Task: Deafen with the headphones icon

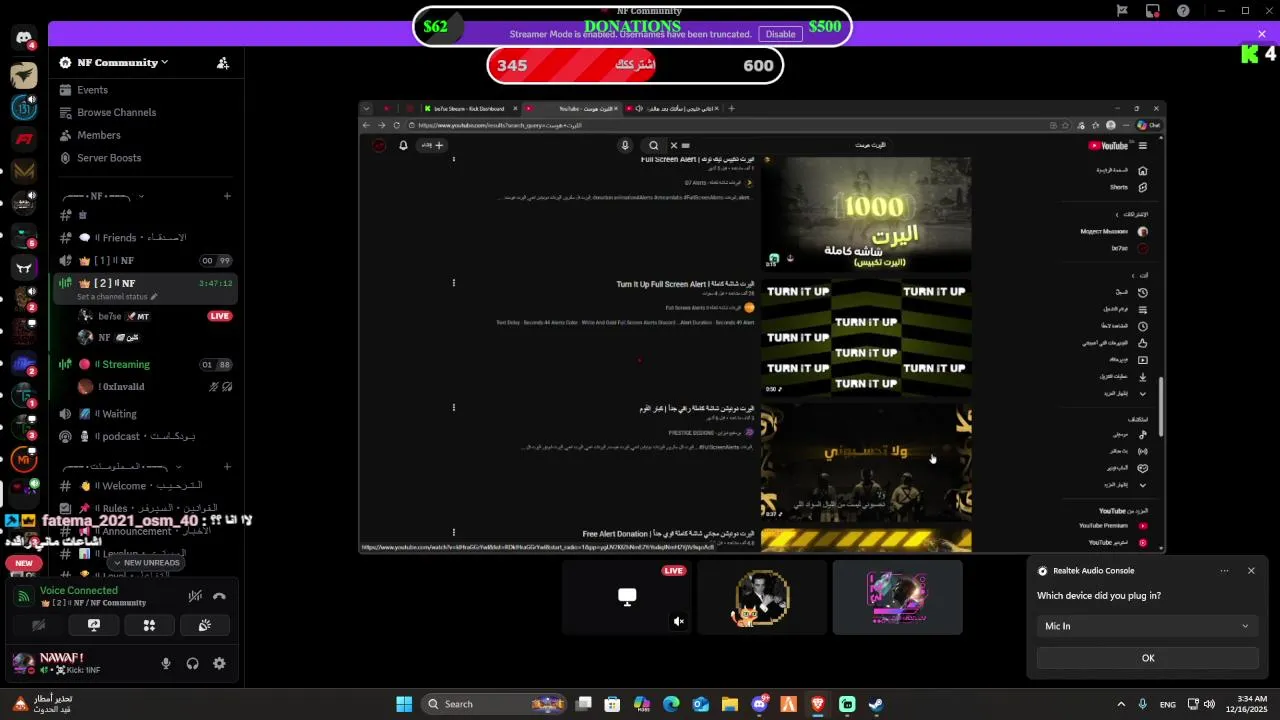Action: click(192, 663)
